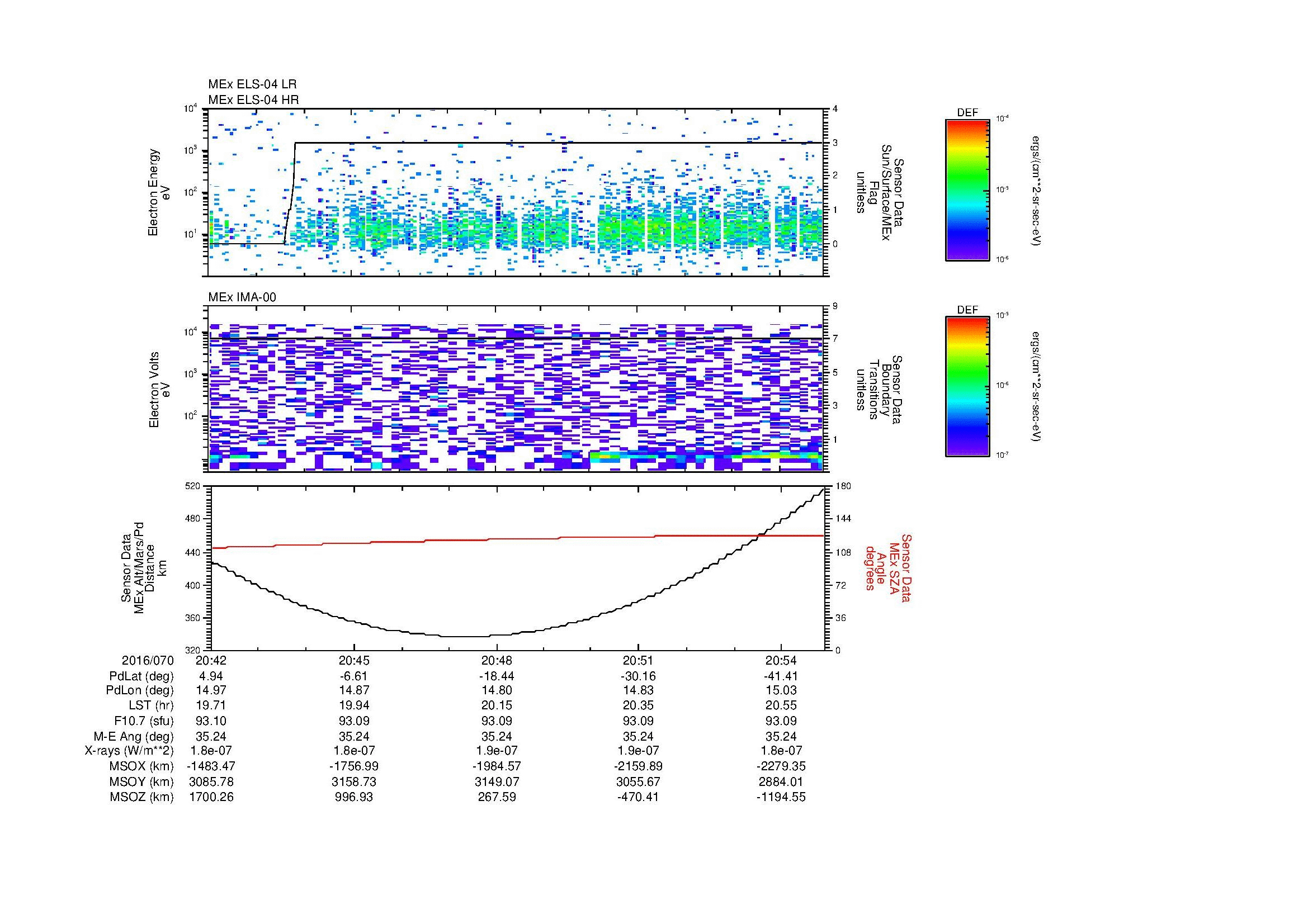Click the 'MEx IMA-00' panel title
1308x924 pixels.
tap(242, 297)
